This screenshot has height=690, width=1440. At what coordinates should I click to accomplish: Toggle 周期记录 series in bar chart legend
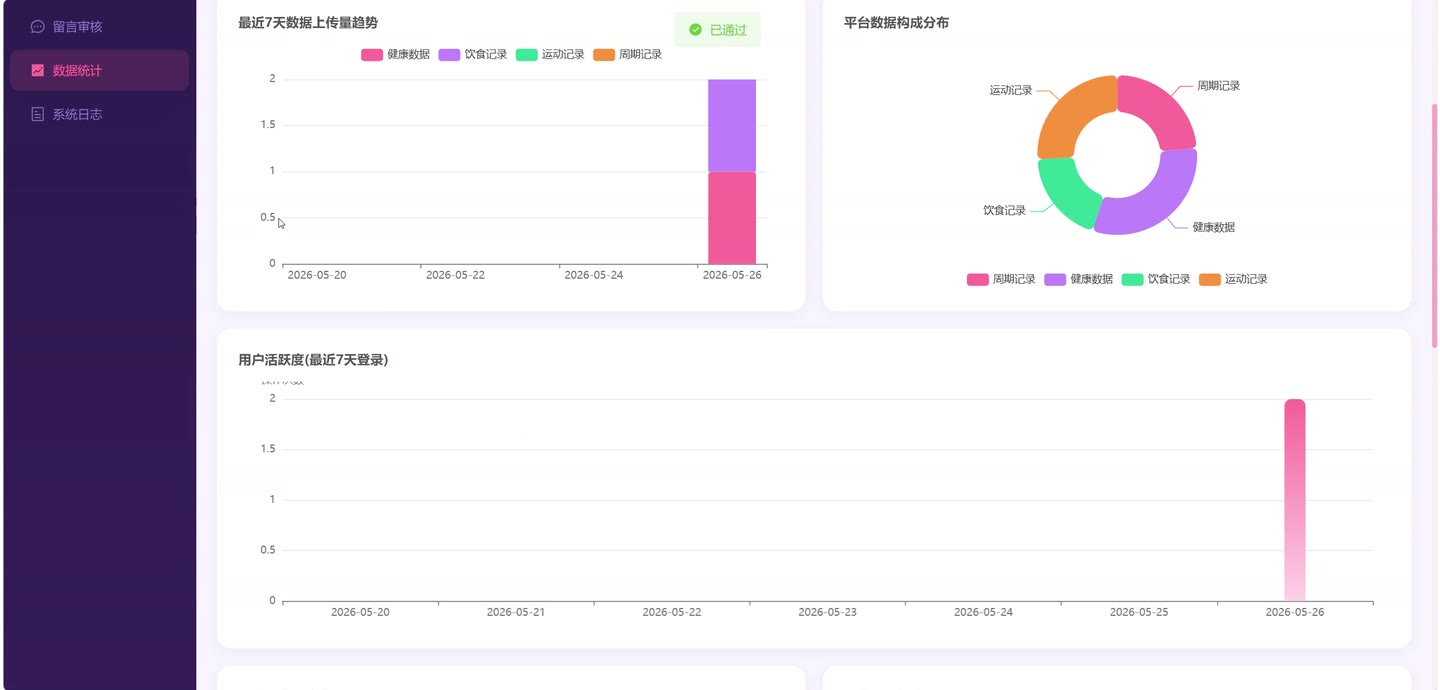click(x=627, y=54)
